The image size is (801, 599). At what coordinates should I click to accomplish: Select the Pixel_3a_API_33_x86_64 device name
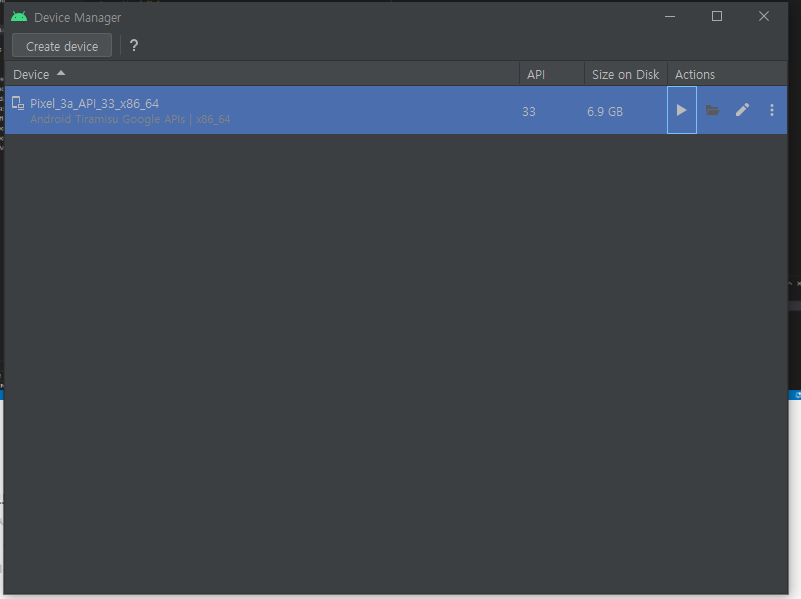[95, 104]
